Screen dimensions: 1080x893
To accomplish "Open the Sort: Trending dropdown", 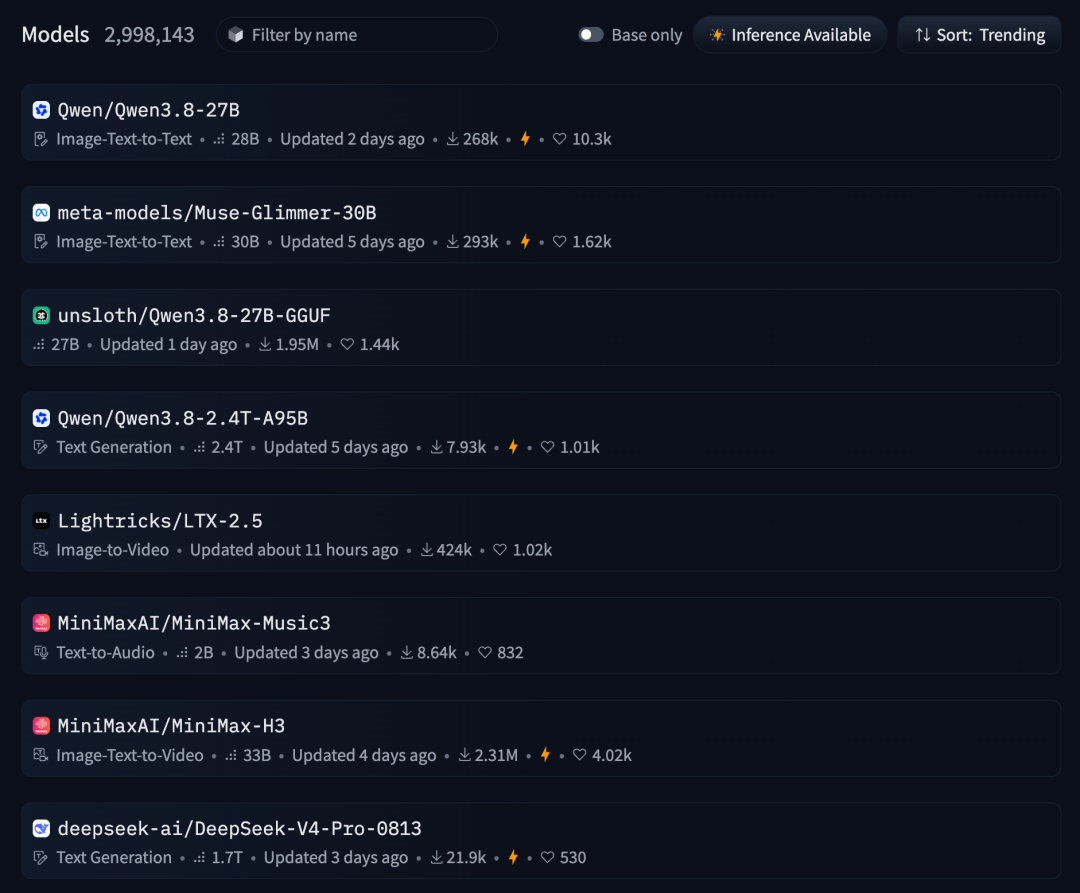I will [979, 34].
